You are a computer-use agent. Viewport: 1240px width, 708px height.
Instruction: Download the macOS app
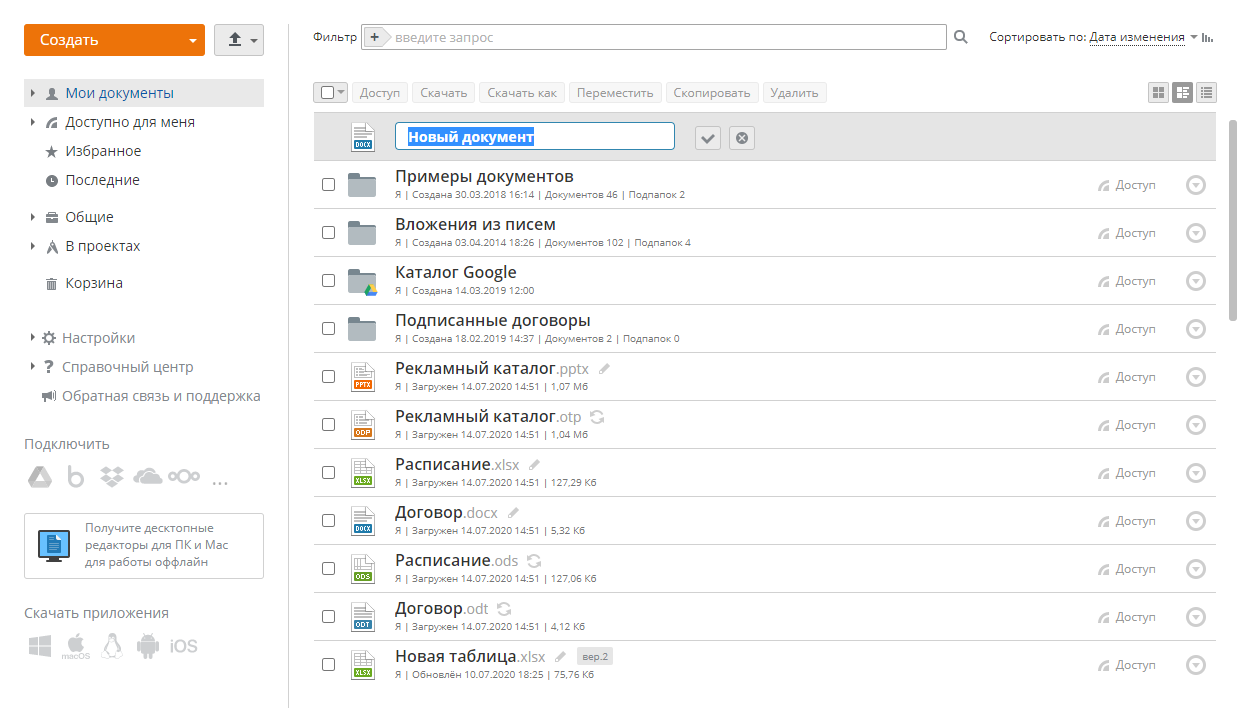tap(76, 647)
